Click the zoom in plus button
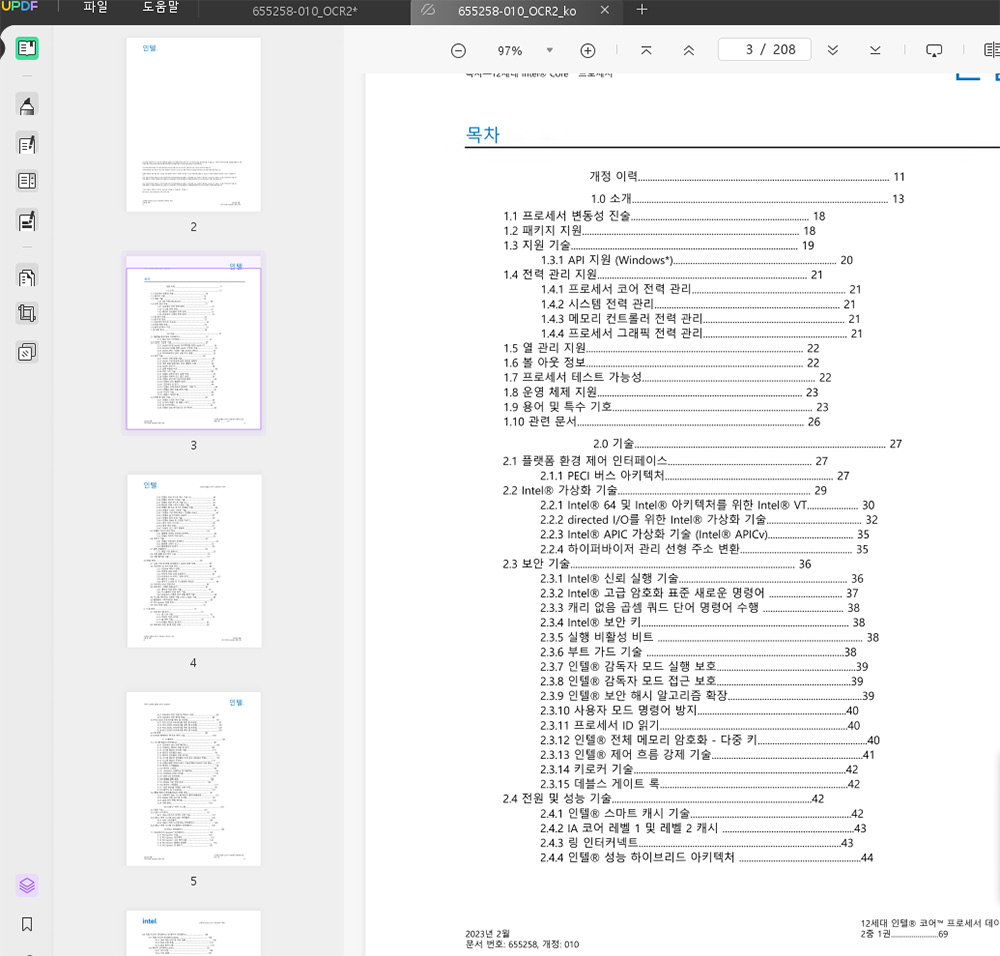Viewport: 1000px width, 956px height. point(587,50)
